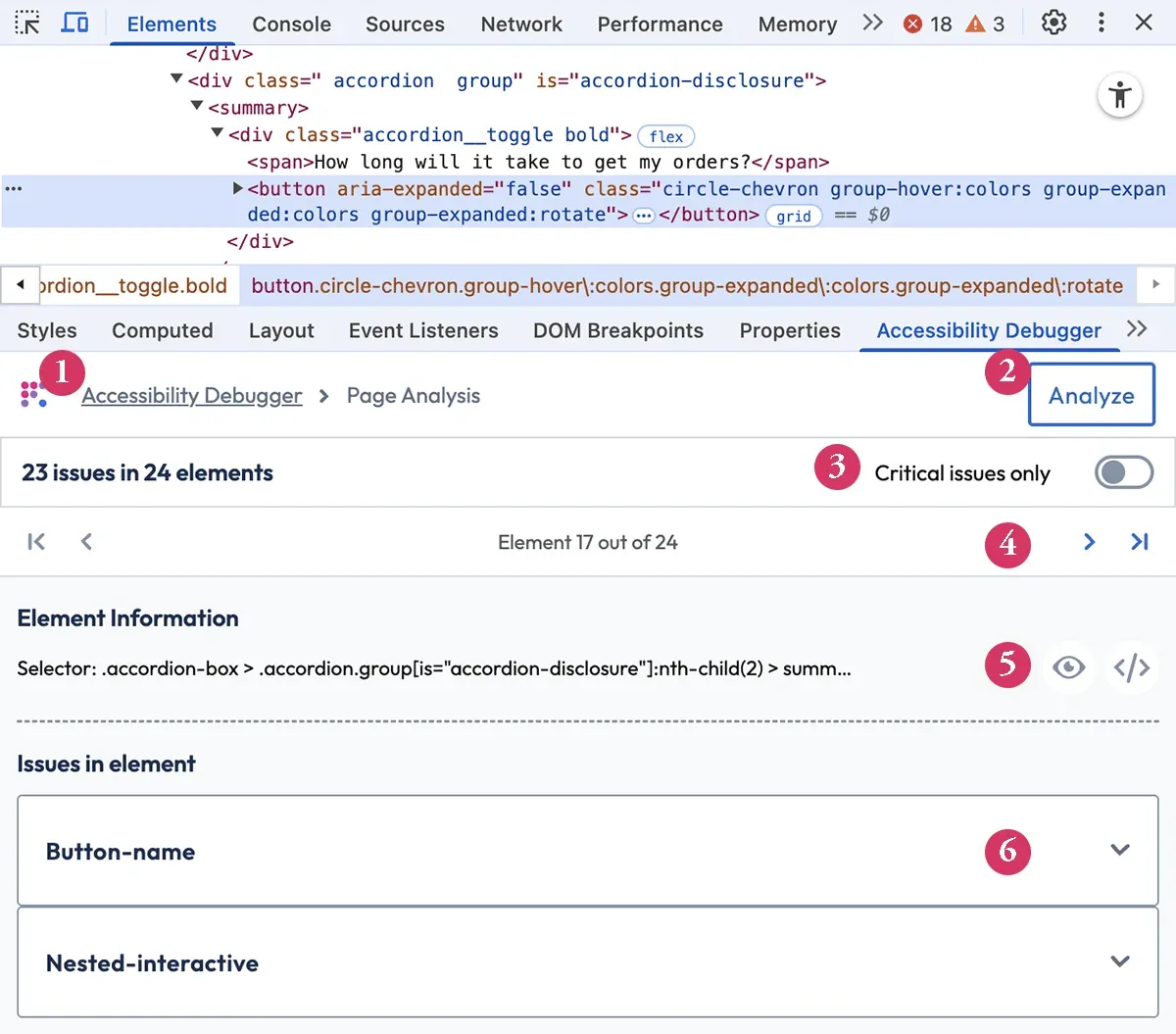Open the Console tab
This screenshot has height=1034, width=1176.
click(x=291, y=24)
